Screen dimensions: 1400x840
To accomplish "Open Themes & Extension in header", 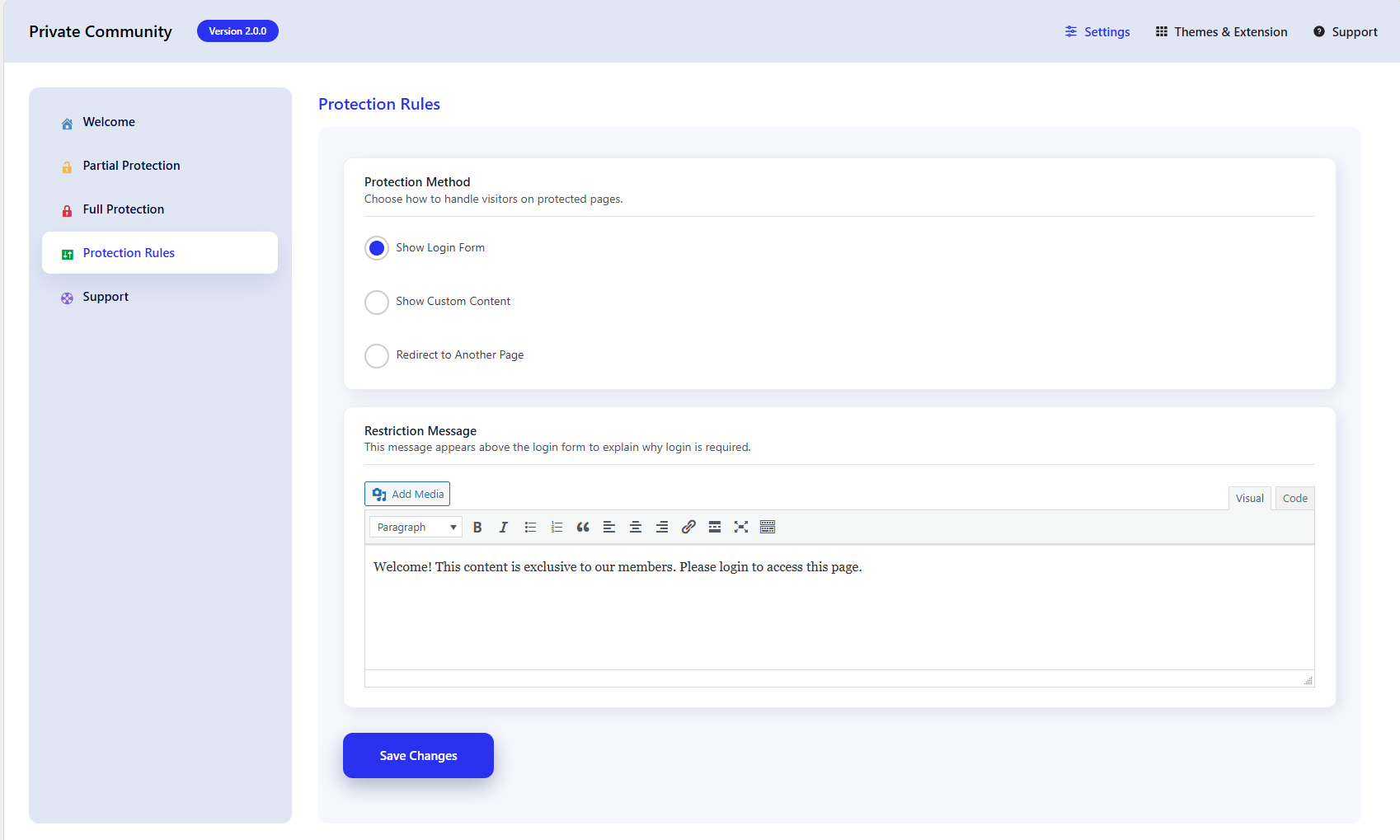I will click(1221, 32).
